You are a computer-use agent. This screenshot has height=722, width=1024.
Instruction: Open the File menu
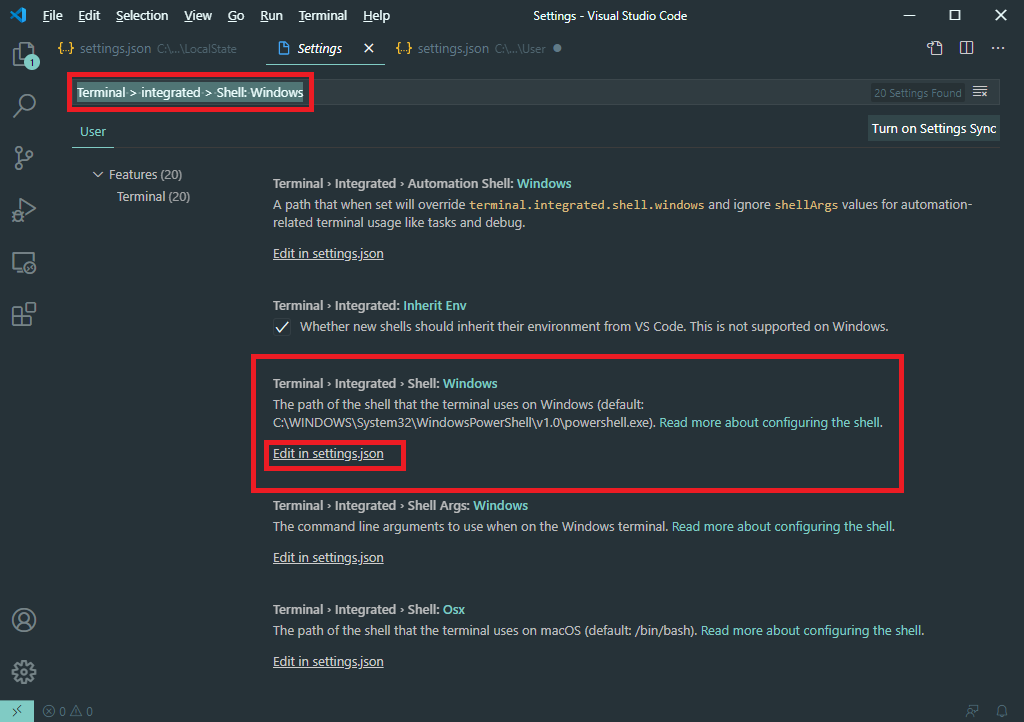53,16
